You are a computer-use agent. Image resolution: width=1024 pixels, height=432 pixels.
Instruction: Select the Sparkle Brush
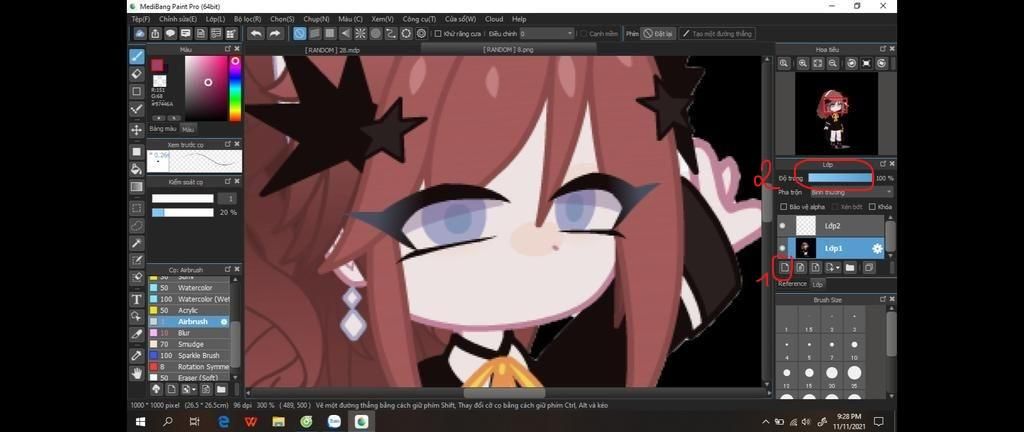[189, 356]
